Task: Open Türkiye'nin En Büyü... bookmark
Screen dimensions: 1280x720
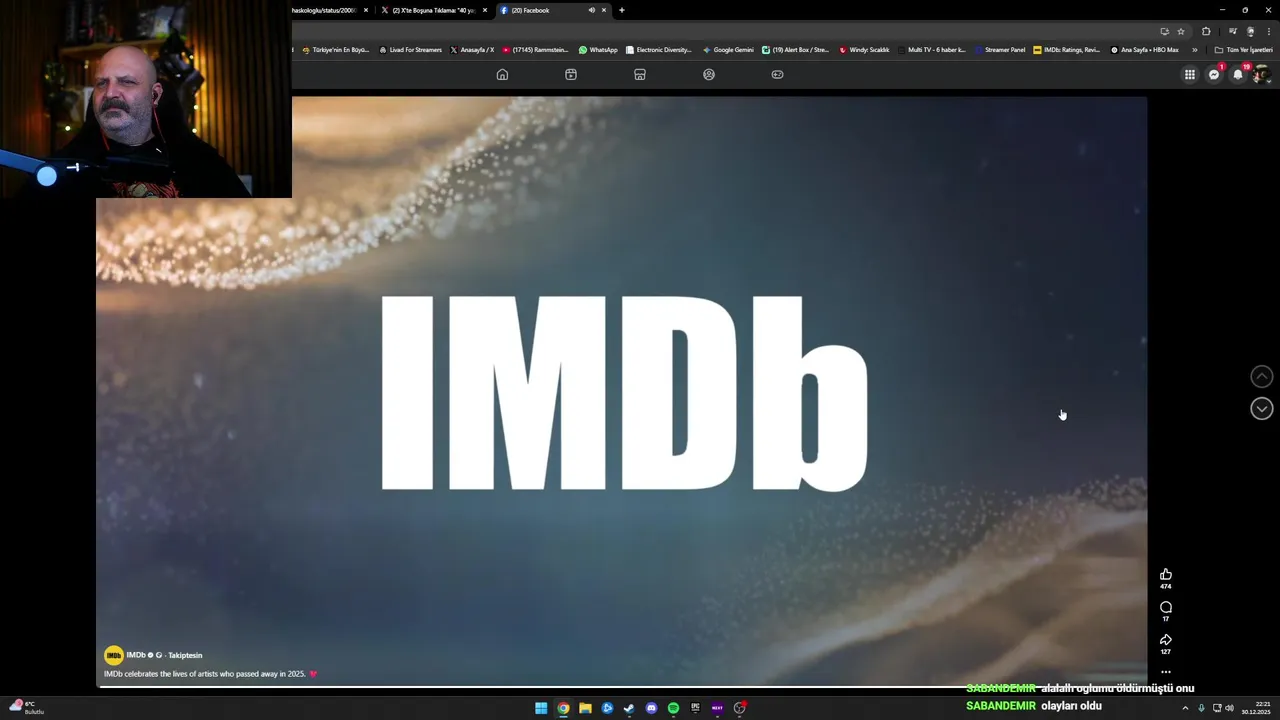Action: coord(336,49)
